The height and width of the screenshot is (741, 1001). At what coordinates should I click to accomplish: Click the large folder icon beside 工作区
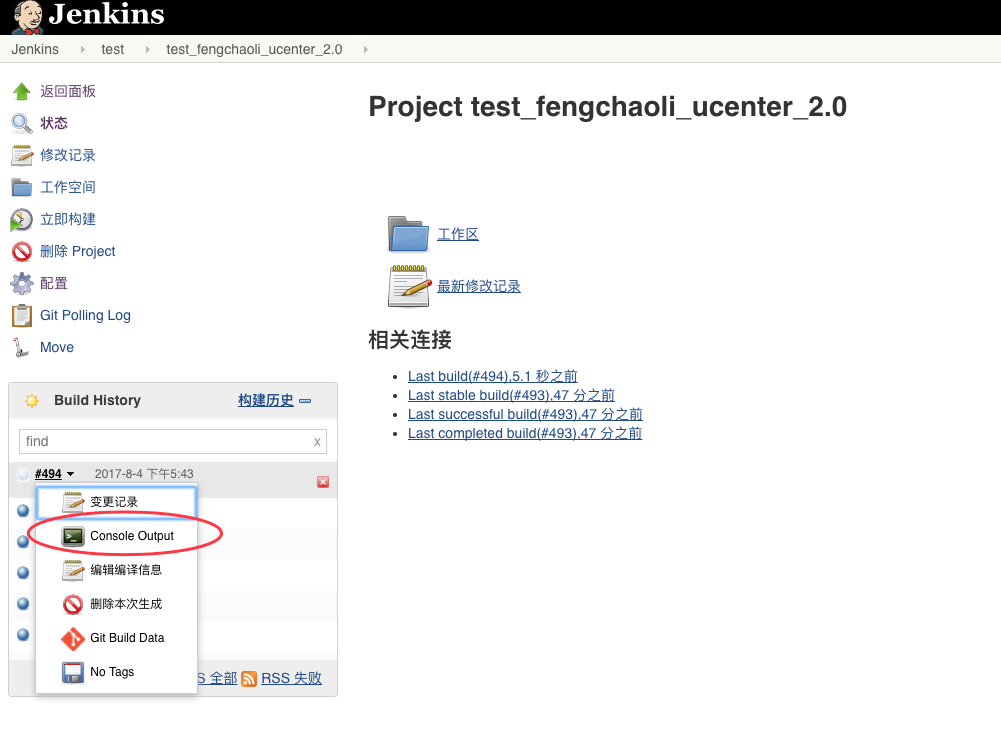409,234
